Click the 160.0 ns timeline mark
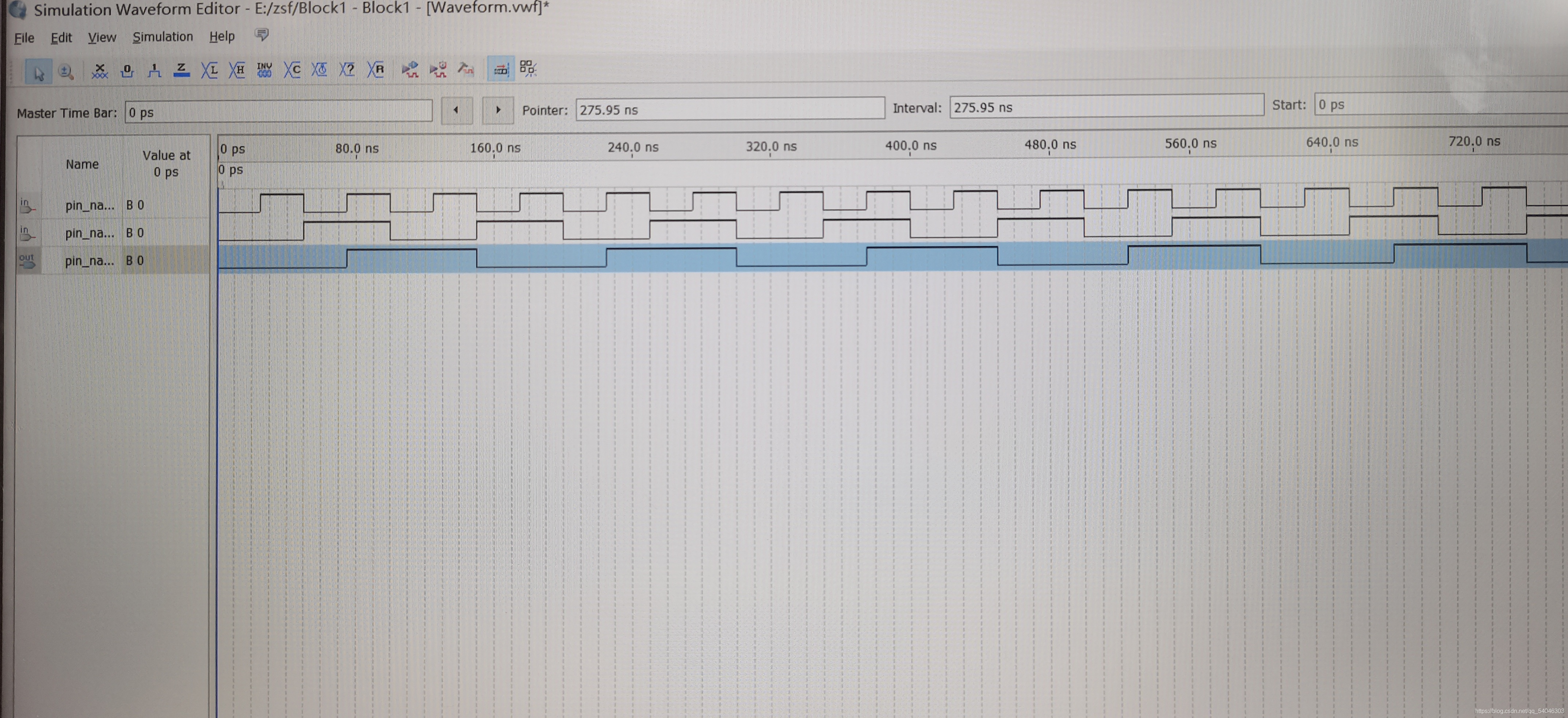Image resolution: width=1568 pixels, height=718 pixels. click(495, 148)
